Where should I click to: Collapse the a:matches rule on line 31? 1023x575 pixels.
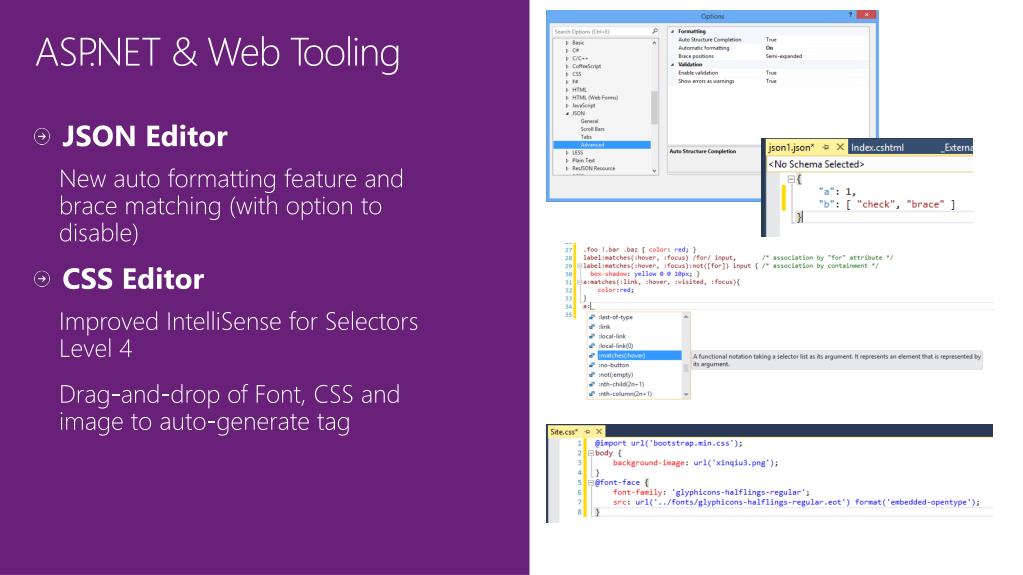(x=579, y=282)
